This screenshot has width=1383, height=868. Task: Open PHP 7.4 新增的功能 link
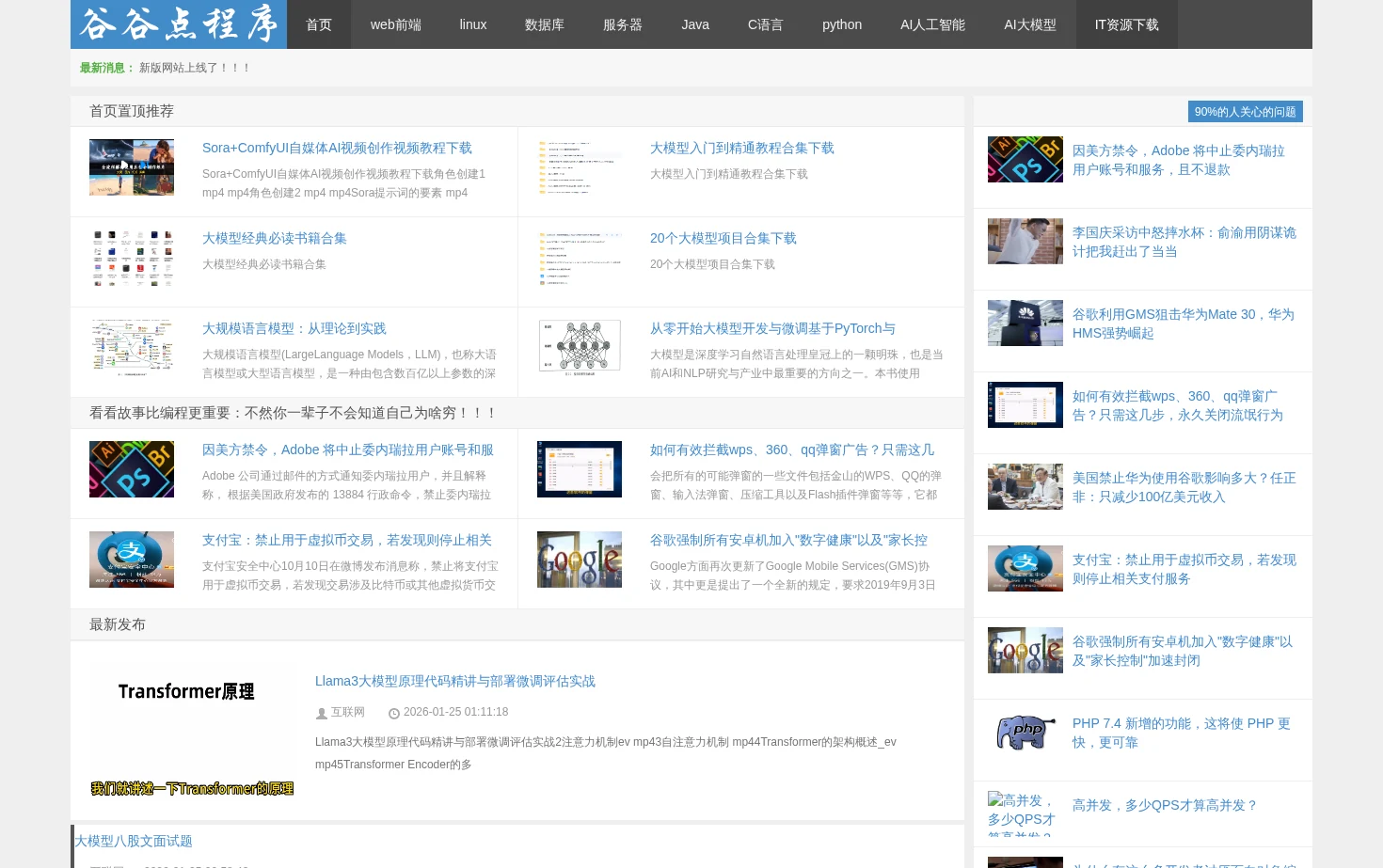[1182, 733]
